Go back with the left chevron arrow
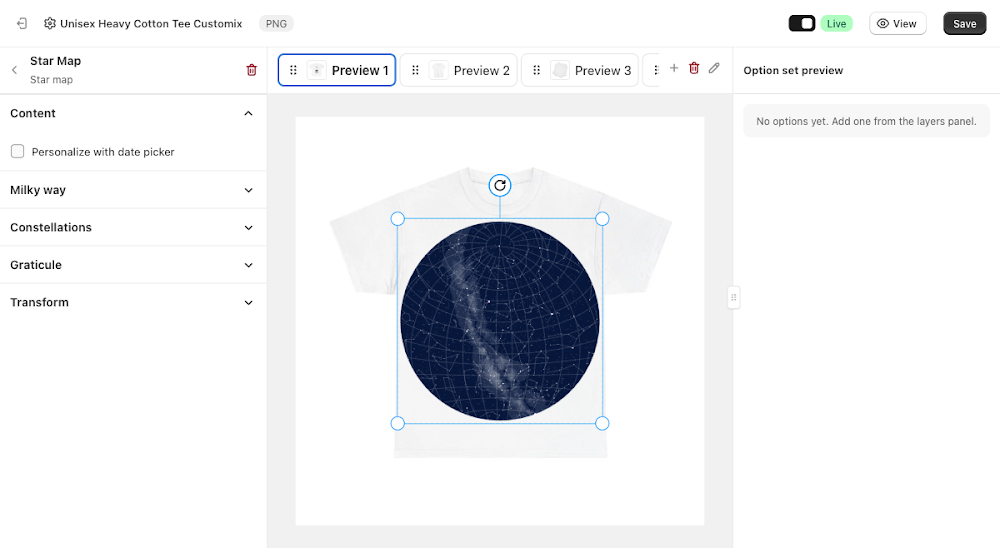Screen dimensions: 1000x548 (15, 70)
